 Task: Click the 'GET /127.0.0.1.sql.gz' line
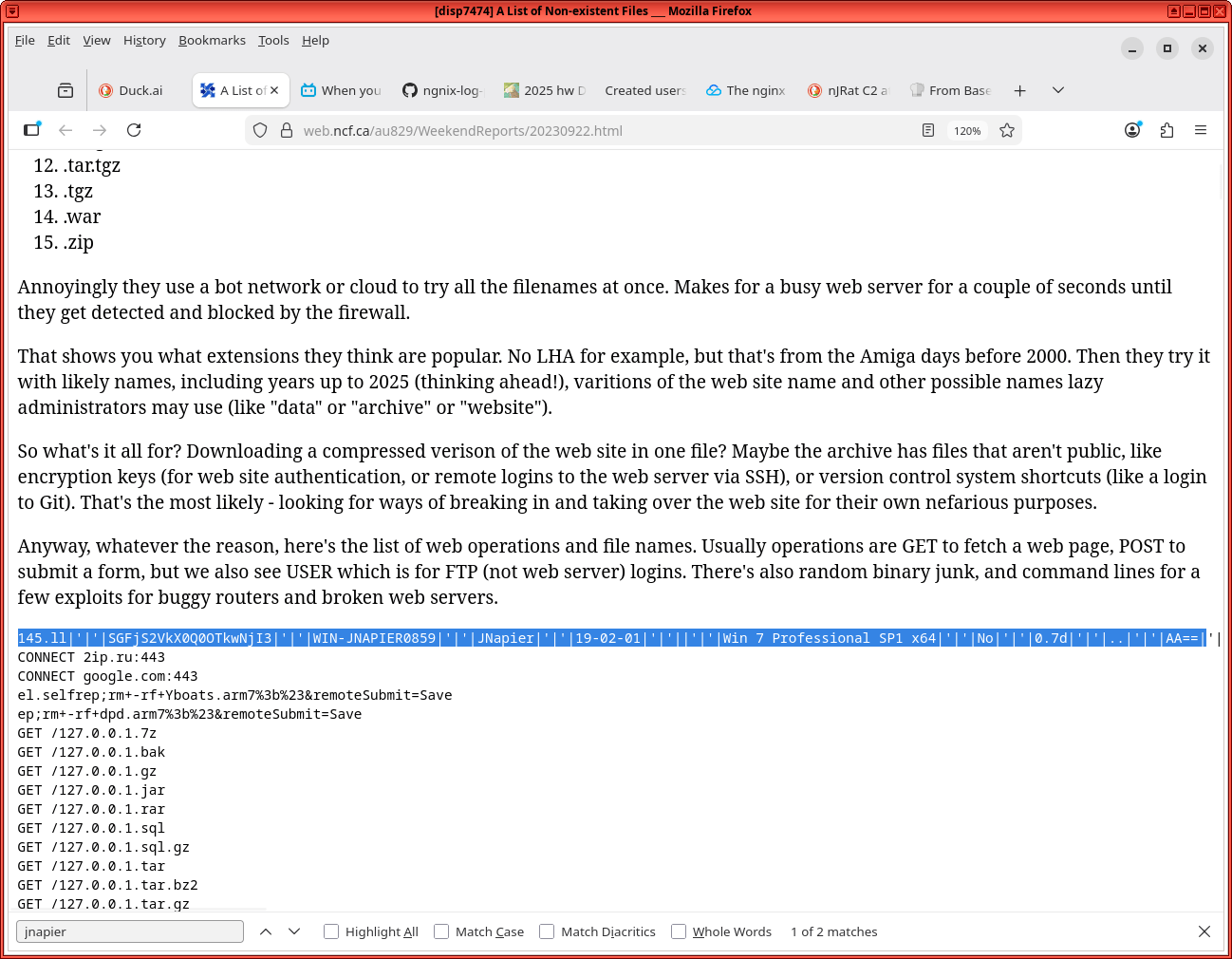tap(103, 847)
